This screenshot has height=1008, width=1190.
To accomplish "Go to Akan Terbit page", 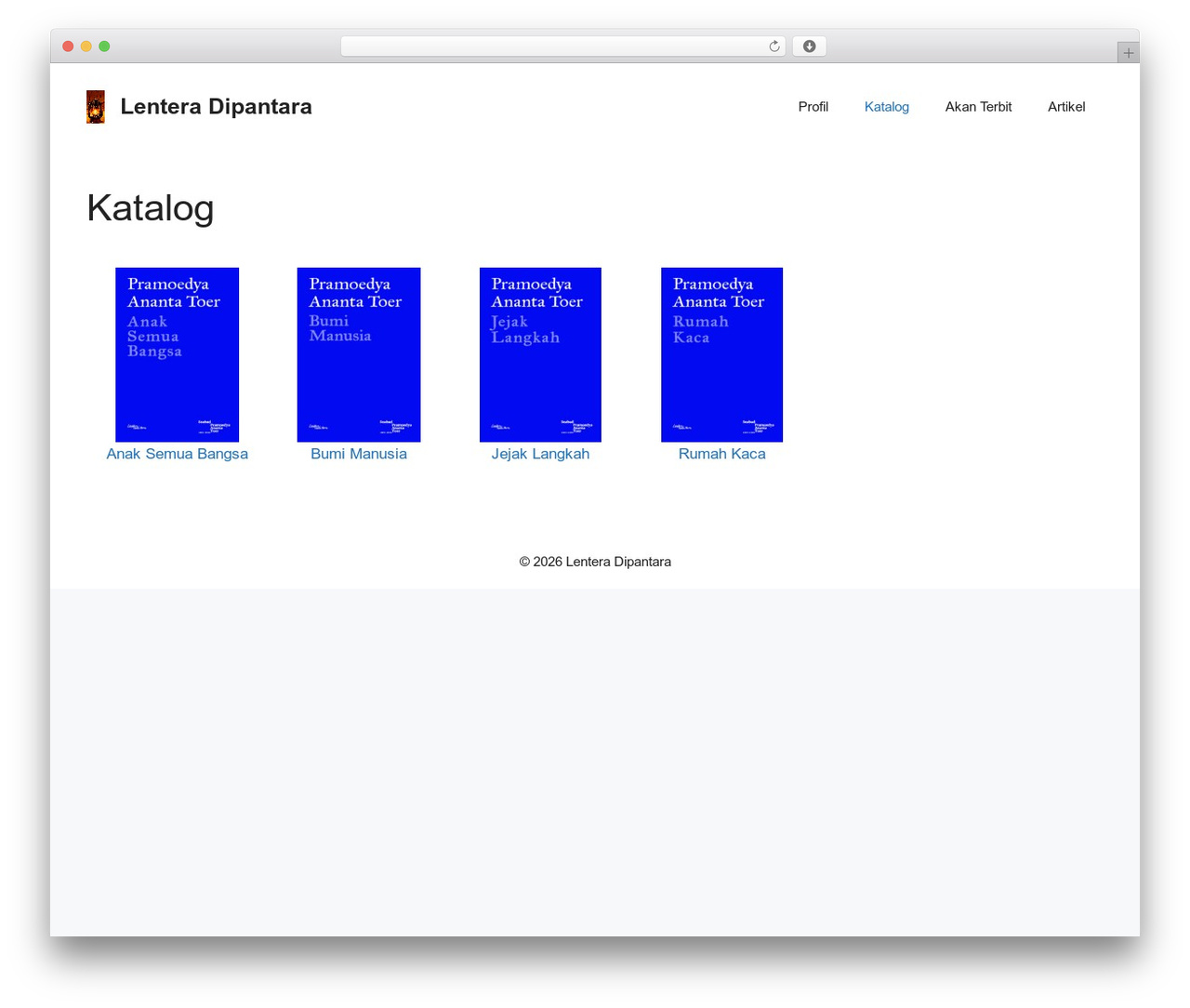I will (x=979, y=107).
